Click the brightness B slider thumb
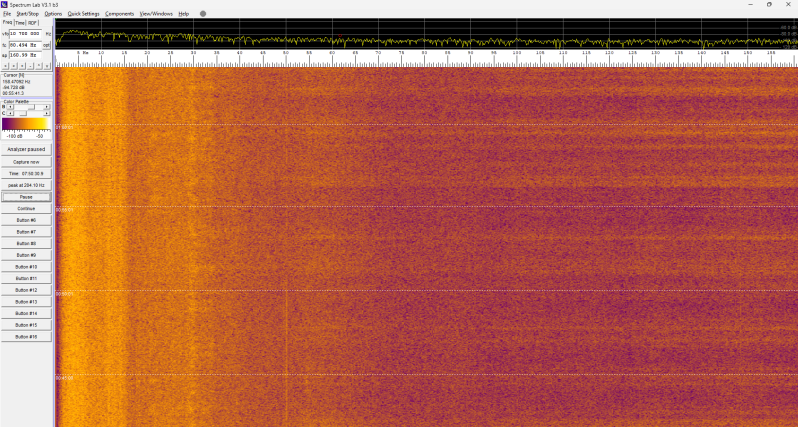 click(x=31, y=107)
